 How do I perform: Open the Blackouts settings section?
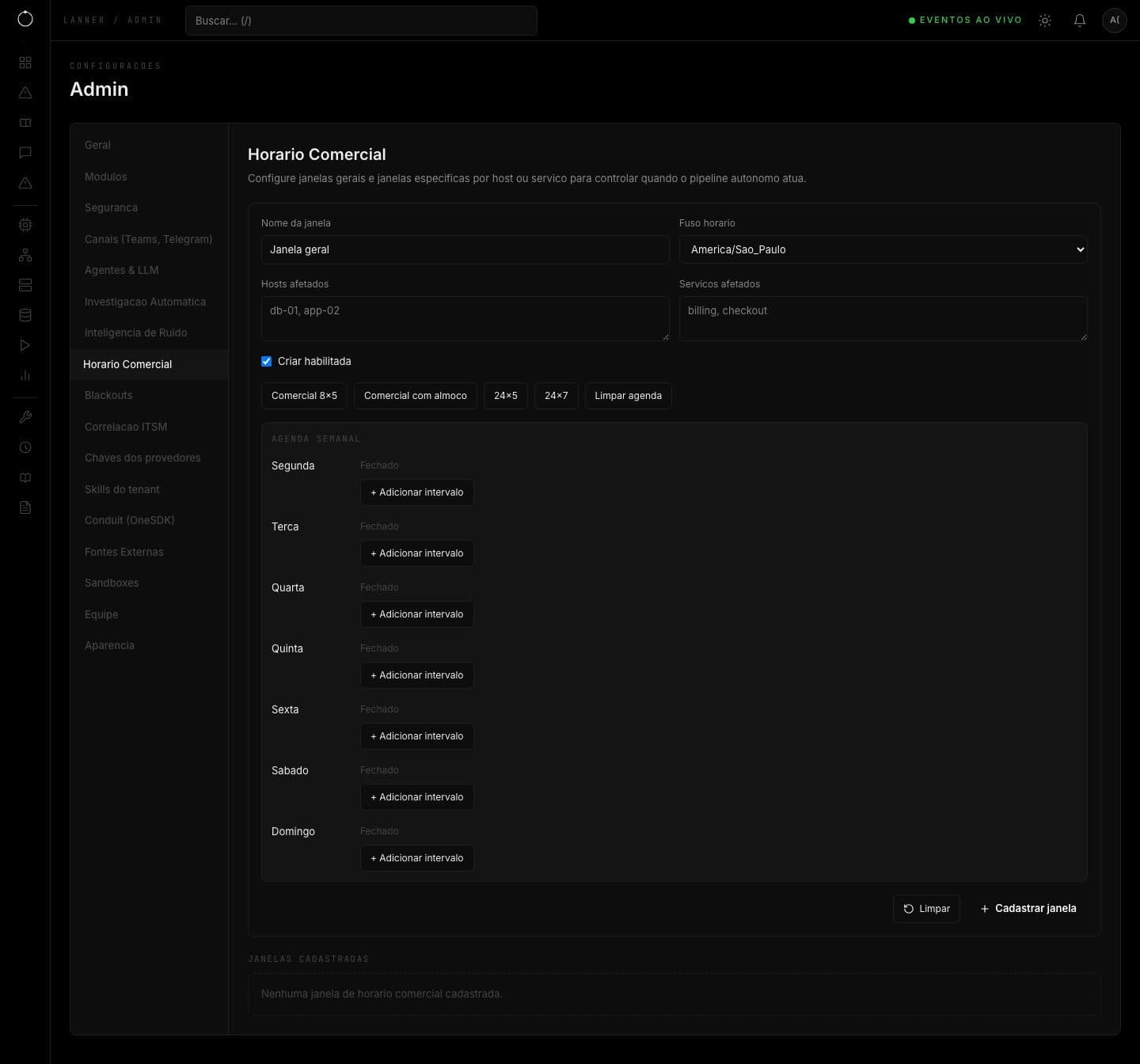click(149, 395)
